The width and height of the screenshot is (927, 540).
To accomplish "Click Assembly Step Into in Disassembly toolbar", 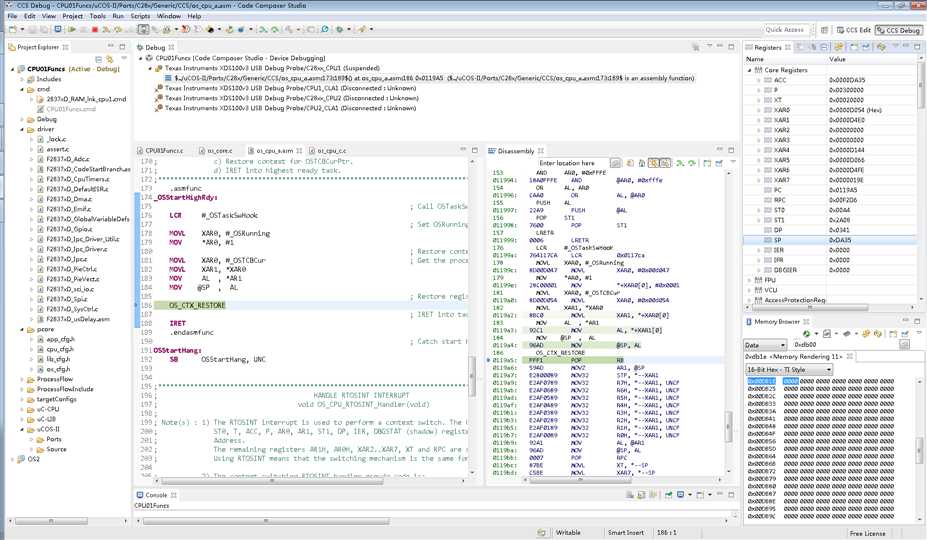I will coord(680,163).
